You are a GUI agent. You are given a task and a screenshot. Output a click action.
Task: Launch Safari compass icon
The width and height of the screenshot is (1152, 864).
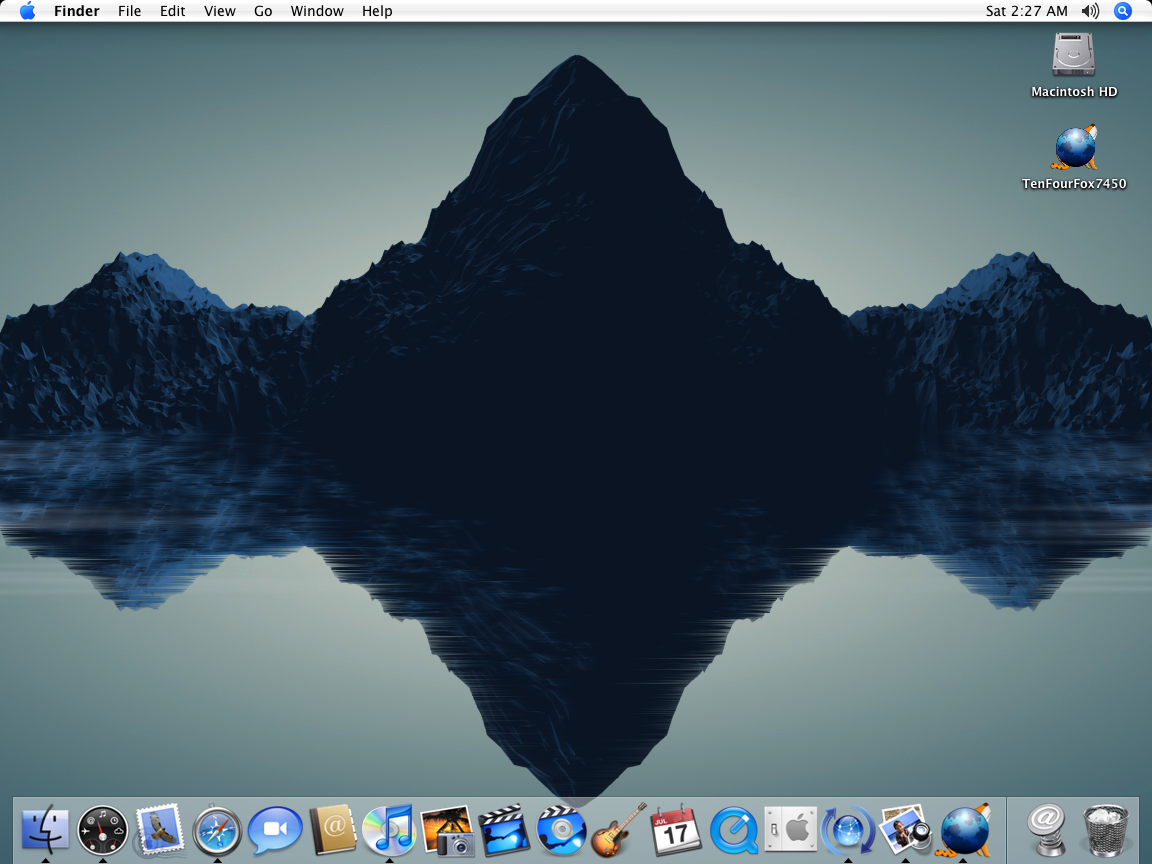point(217,830)
